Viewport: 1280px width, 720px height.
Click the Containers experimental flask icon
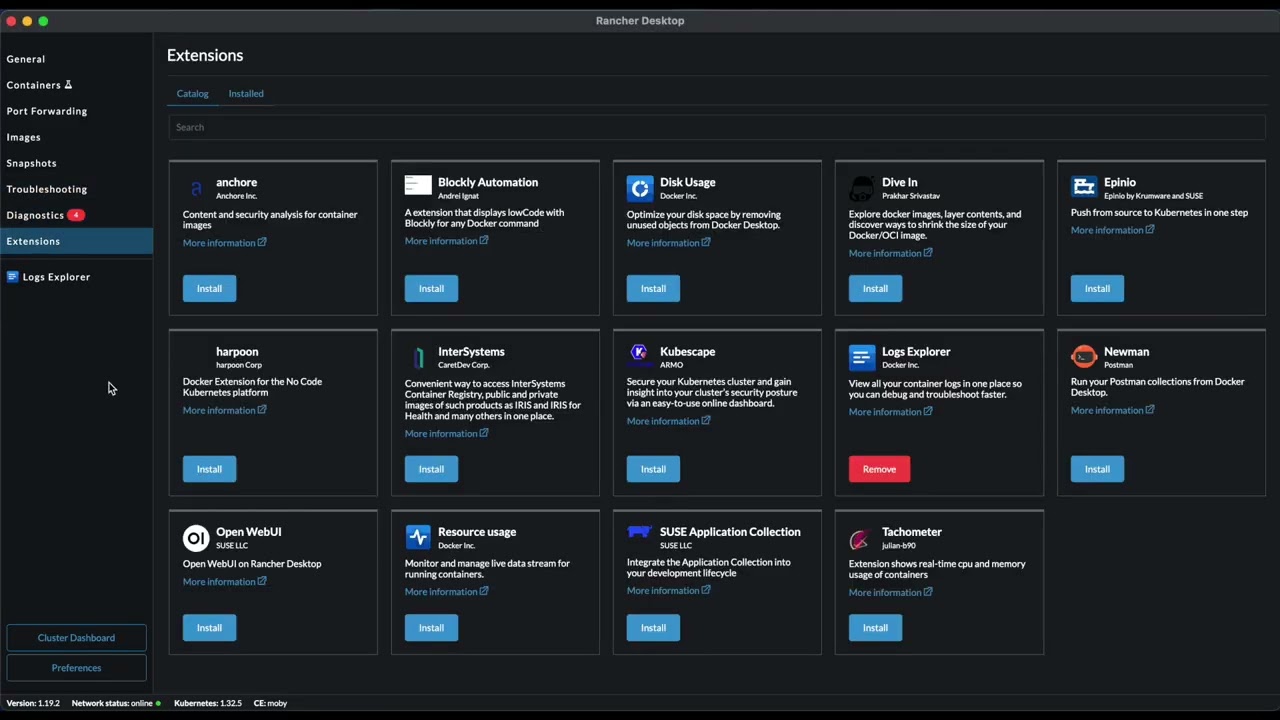[x=68, y=85]
